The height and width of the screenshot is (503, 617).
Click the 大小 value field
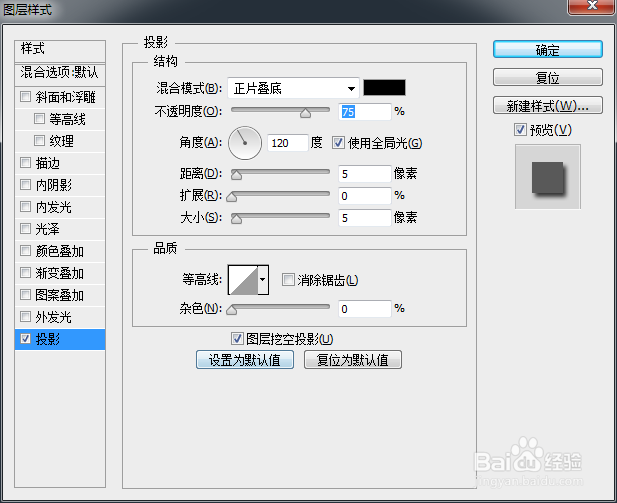click(365, 218)
